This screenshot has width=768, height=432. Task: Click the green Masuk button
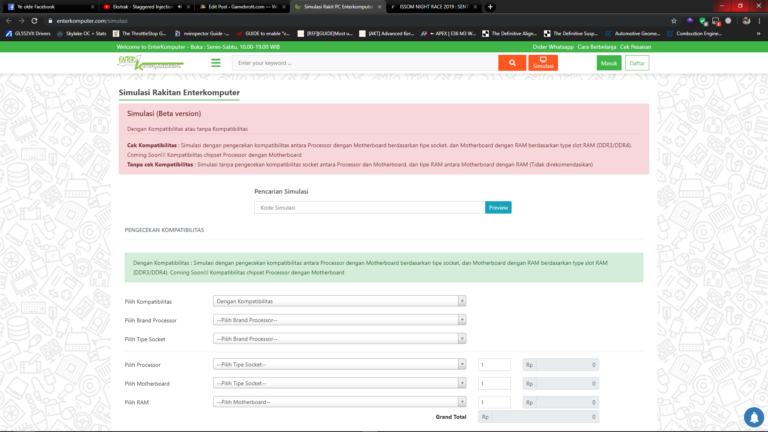pyautogui.click(x=608, y=63)
